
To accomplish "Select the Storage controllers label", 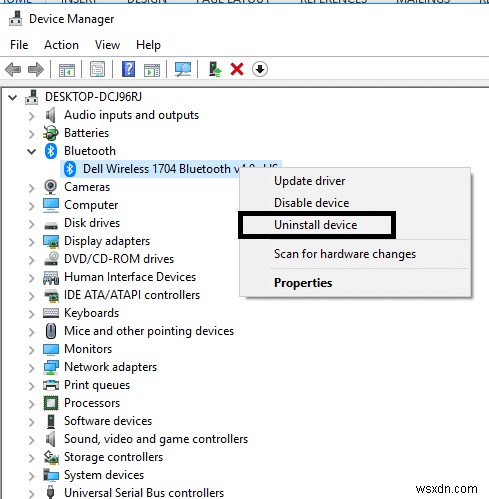I will pyautogui.click(x=113, y=457).
